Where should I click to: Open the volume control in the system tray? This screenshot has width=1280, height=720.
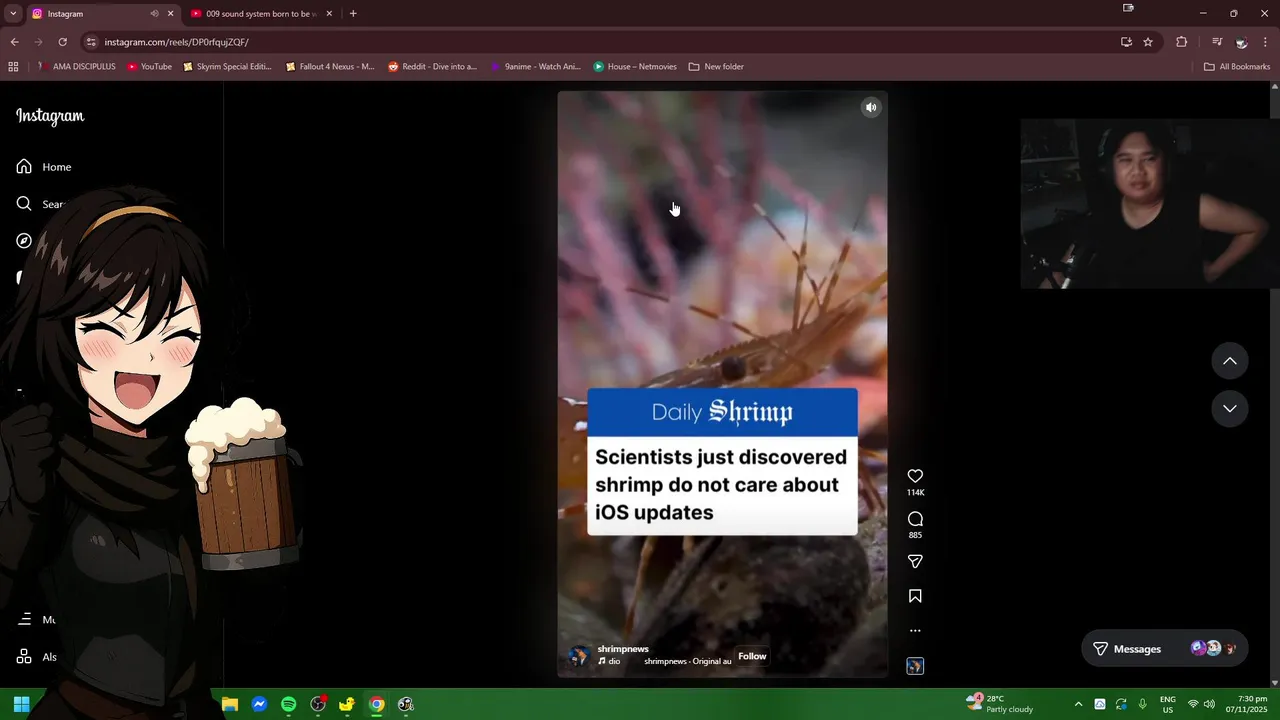(x=1209, y=704)
